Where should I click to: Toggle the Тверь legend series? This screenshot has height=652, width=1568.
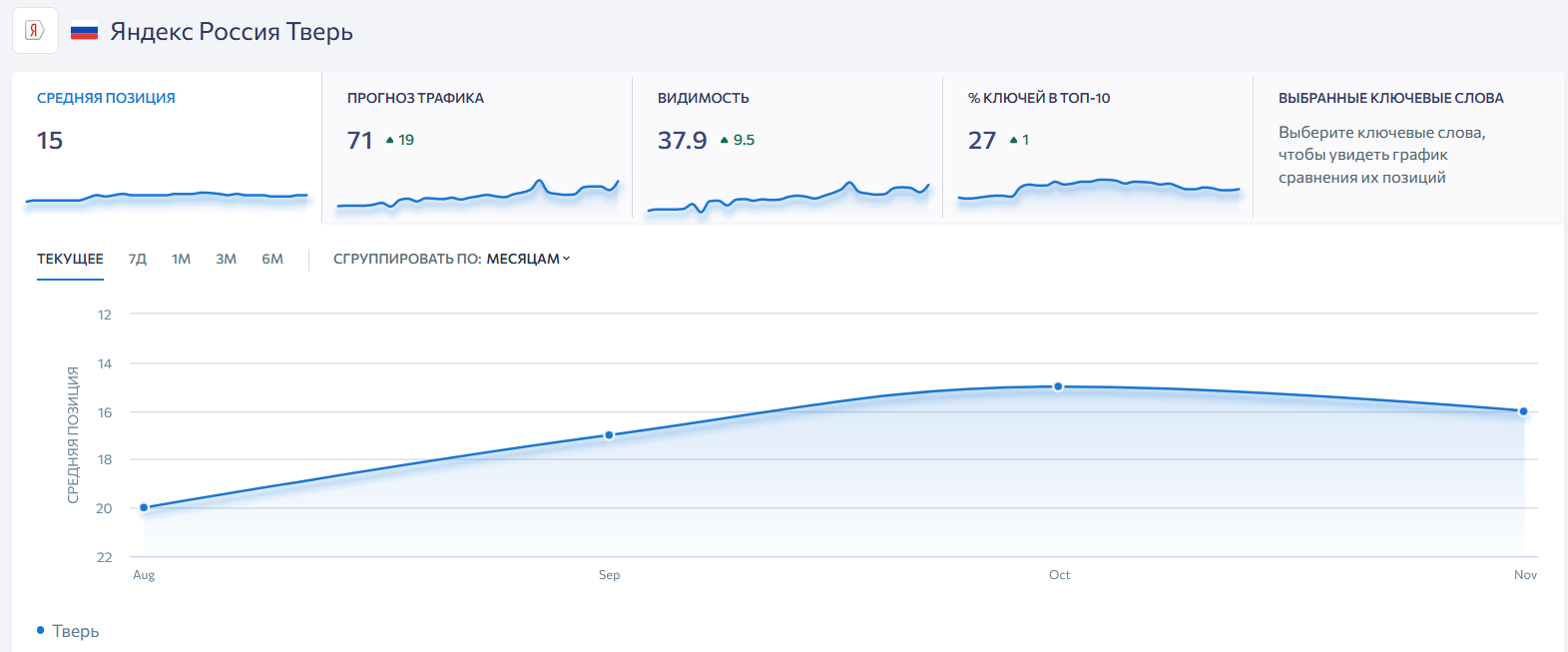[x=68, y=631]
